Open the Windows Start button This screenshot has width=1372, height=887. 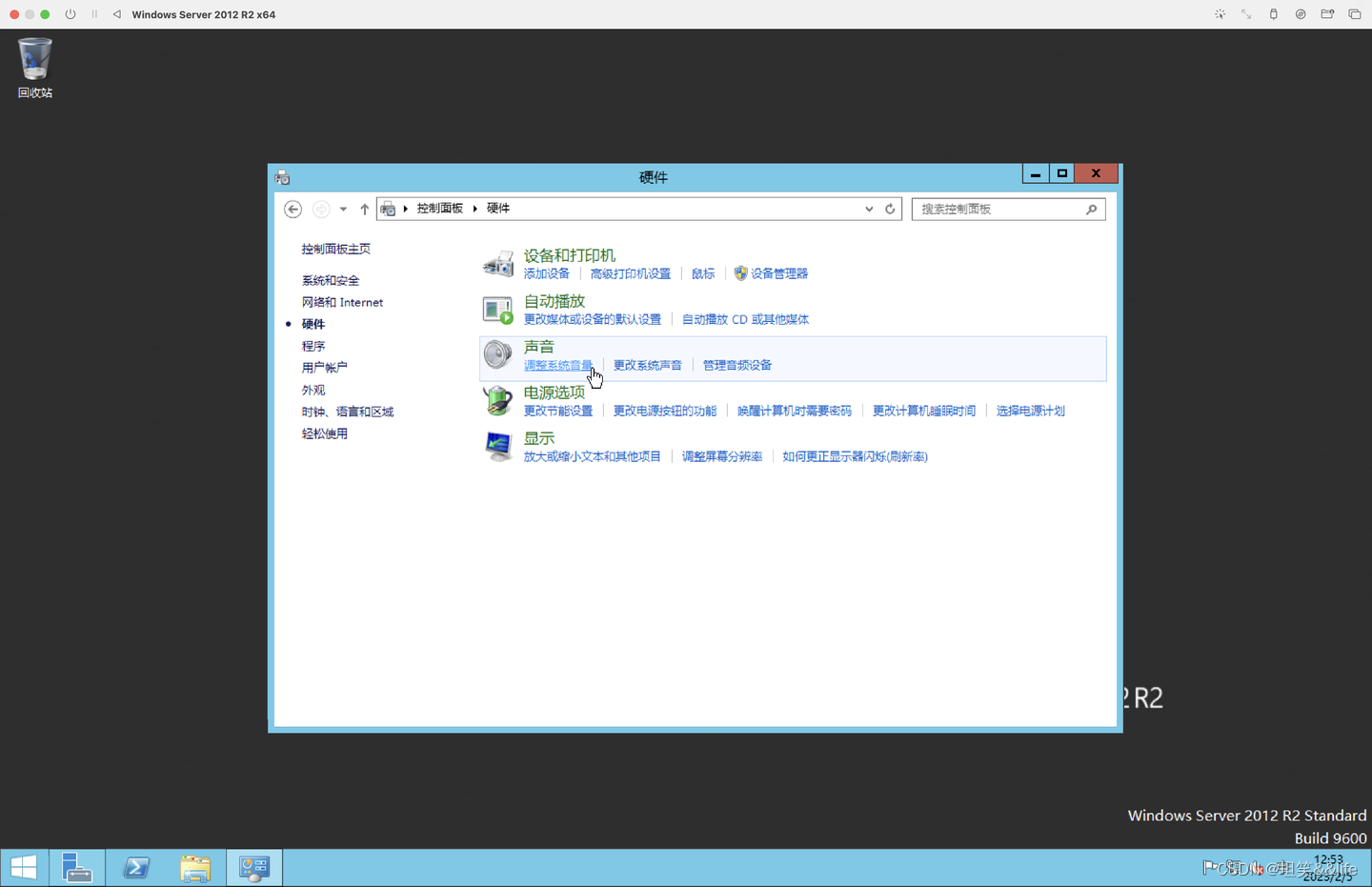(24, 867)
